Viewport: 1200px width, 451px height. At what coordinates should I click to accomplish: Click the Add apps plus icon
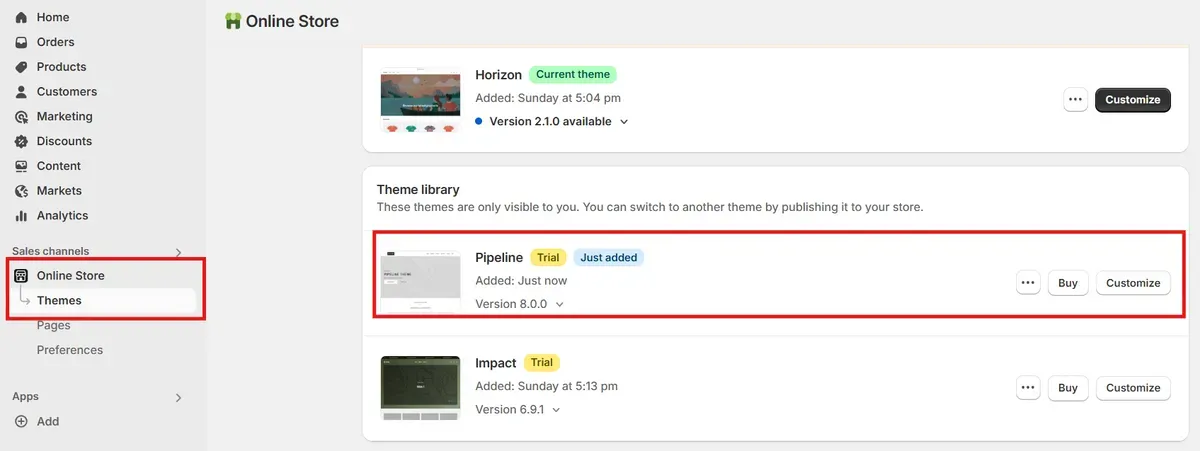21,421
